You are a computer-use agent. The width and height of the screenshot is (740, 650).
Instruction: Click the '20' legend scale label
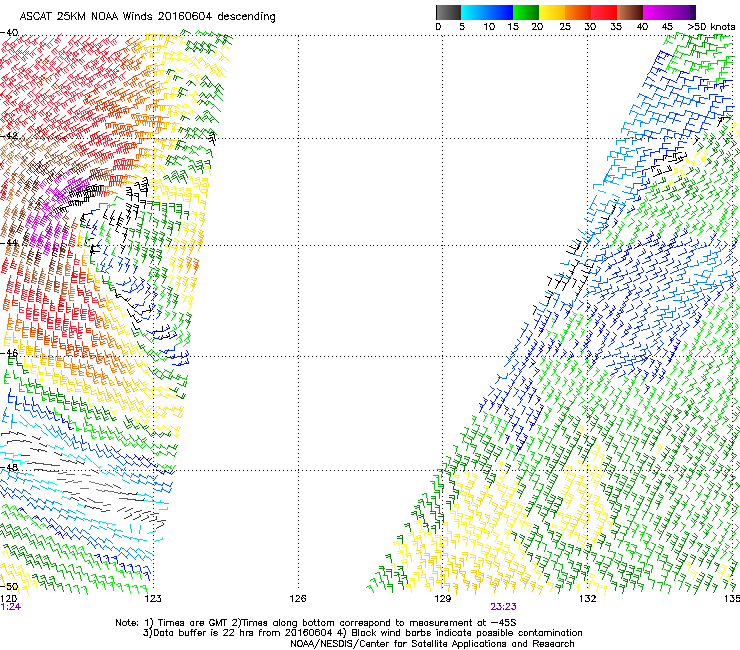[537, 27]
